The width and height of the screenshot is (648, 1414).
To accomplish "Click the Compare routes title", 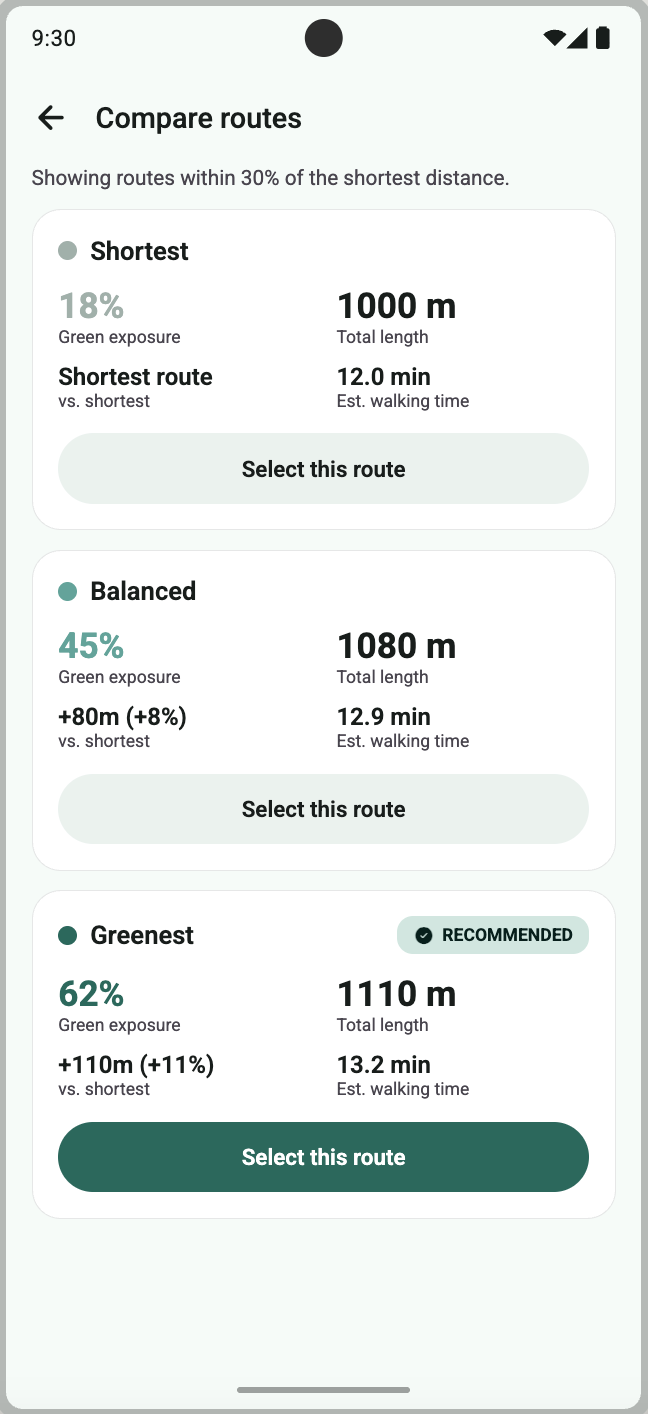I will [x=199, y=118].
